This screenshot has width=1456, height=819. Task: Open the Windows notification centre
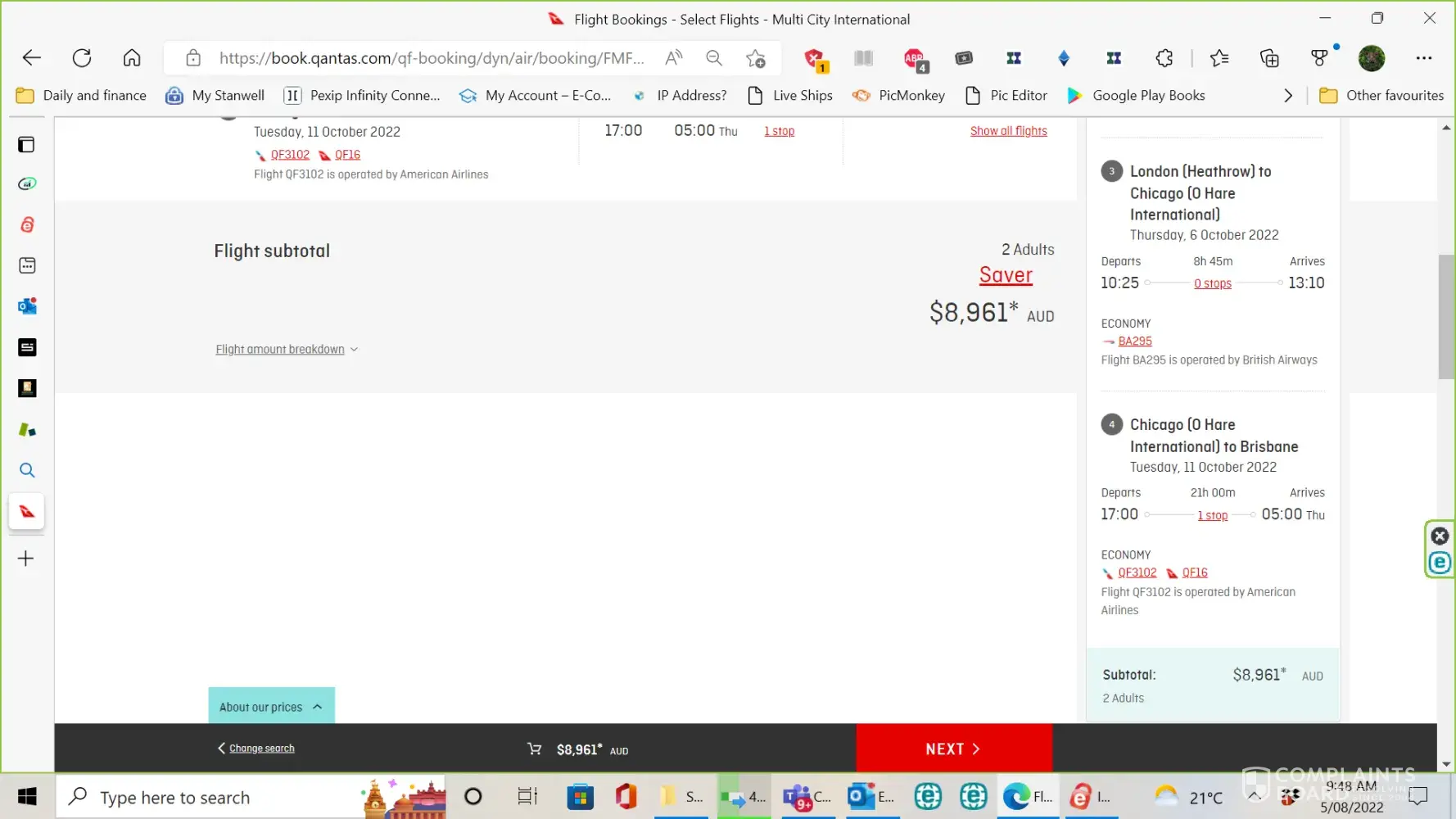pyautogui.click(x=1418, y=796)
